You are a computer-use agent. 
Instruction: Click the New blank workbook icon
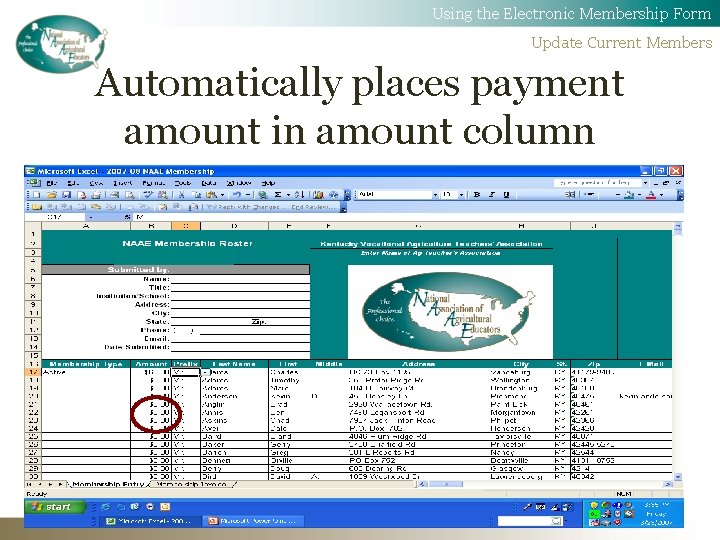(x=37, y=195)
